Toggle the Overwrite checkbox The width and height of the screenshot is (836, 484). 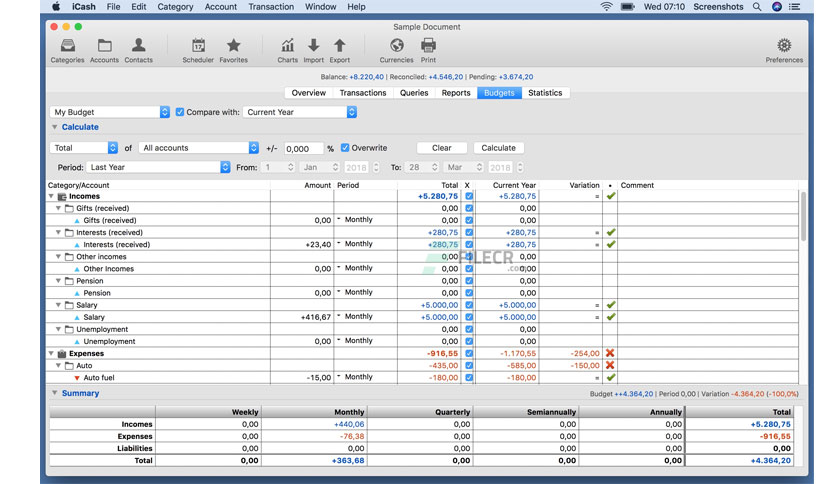(345, 148)
